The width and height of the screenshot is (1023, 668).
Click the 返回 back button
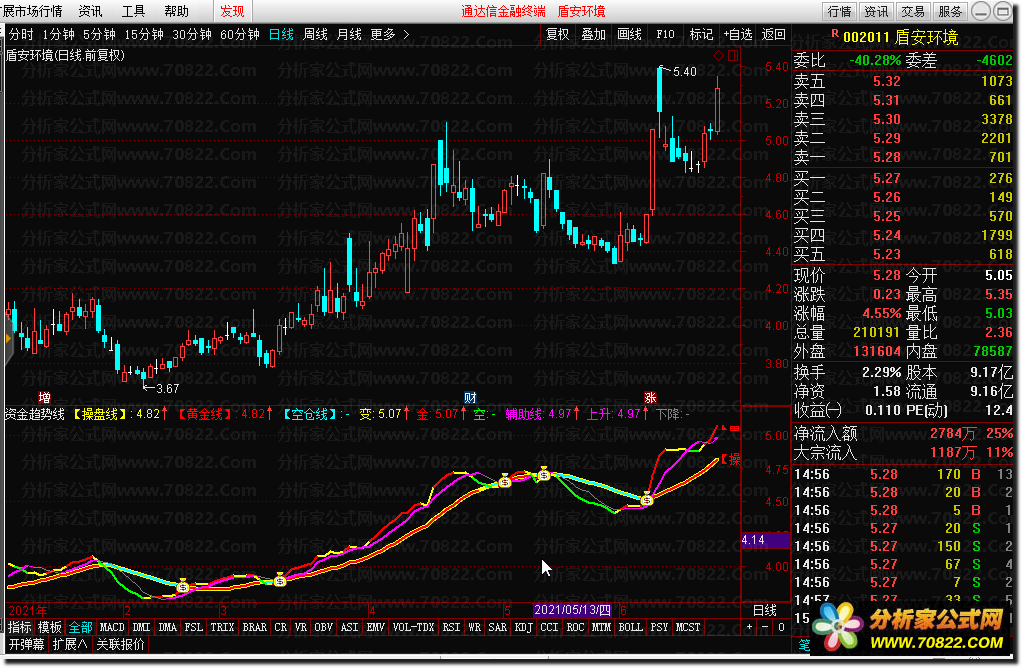pyautogui.click(x=774, y=35)
